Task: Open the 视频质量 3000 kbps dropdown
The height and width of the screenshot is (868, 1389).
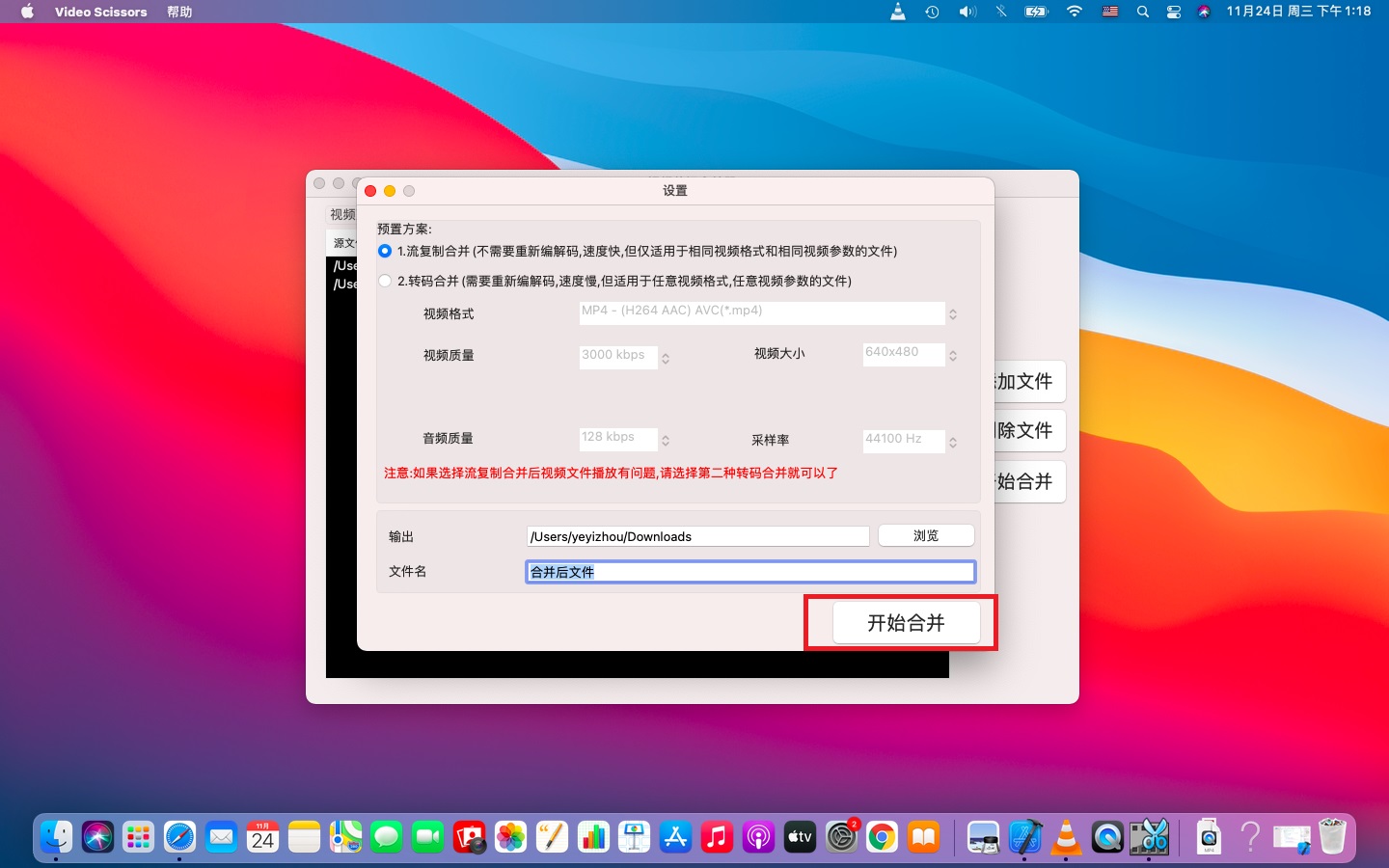Action: click(x=625, y=358)
